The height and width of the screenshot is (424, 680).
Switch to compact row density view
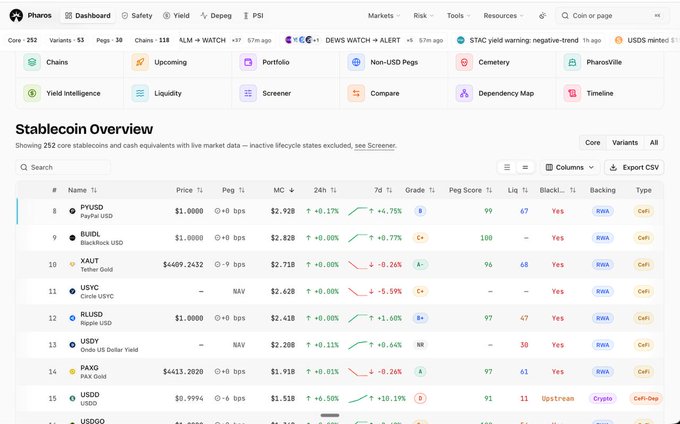[525, 167]
